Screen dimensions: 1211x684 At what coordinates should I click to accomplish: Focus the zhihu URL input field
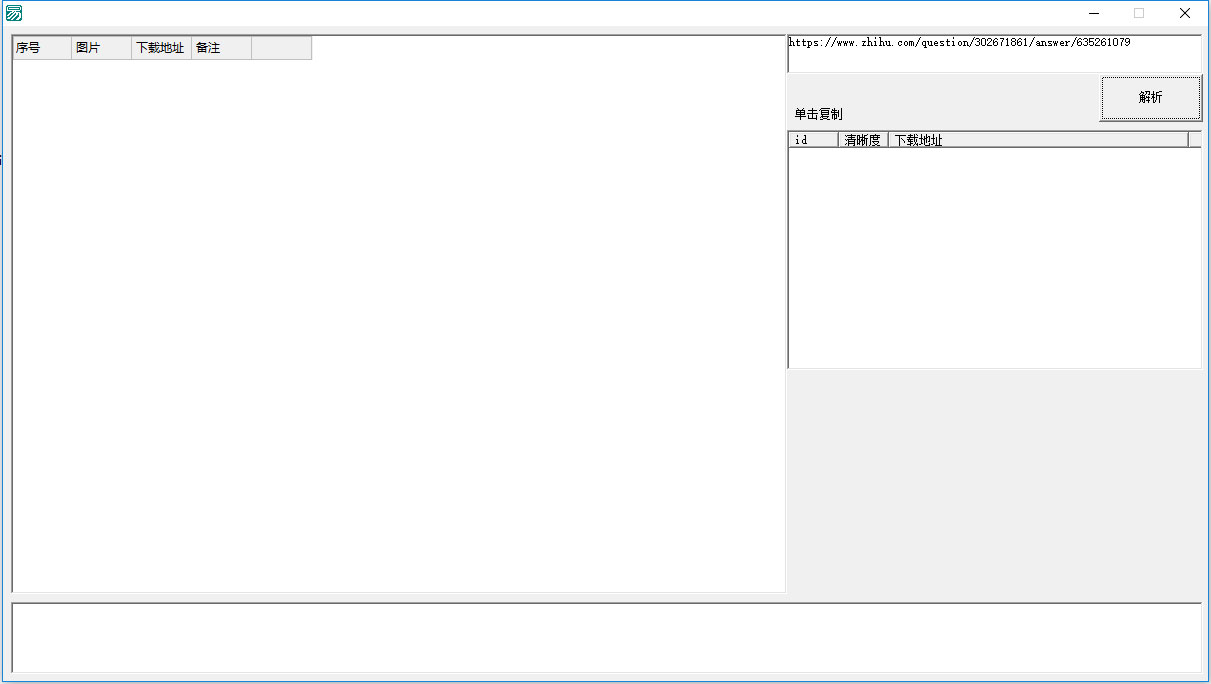point(994,54)
